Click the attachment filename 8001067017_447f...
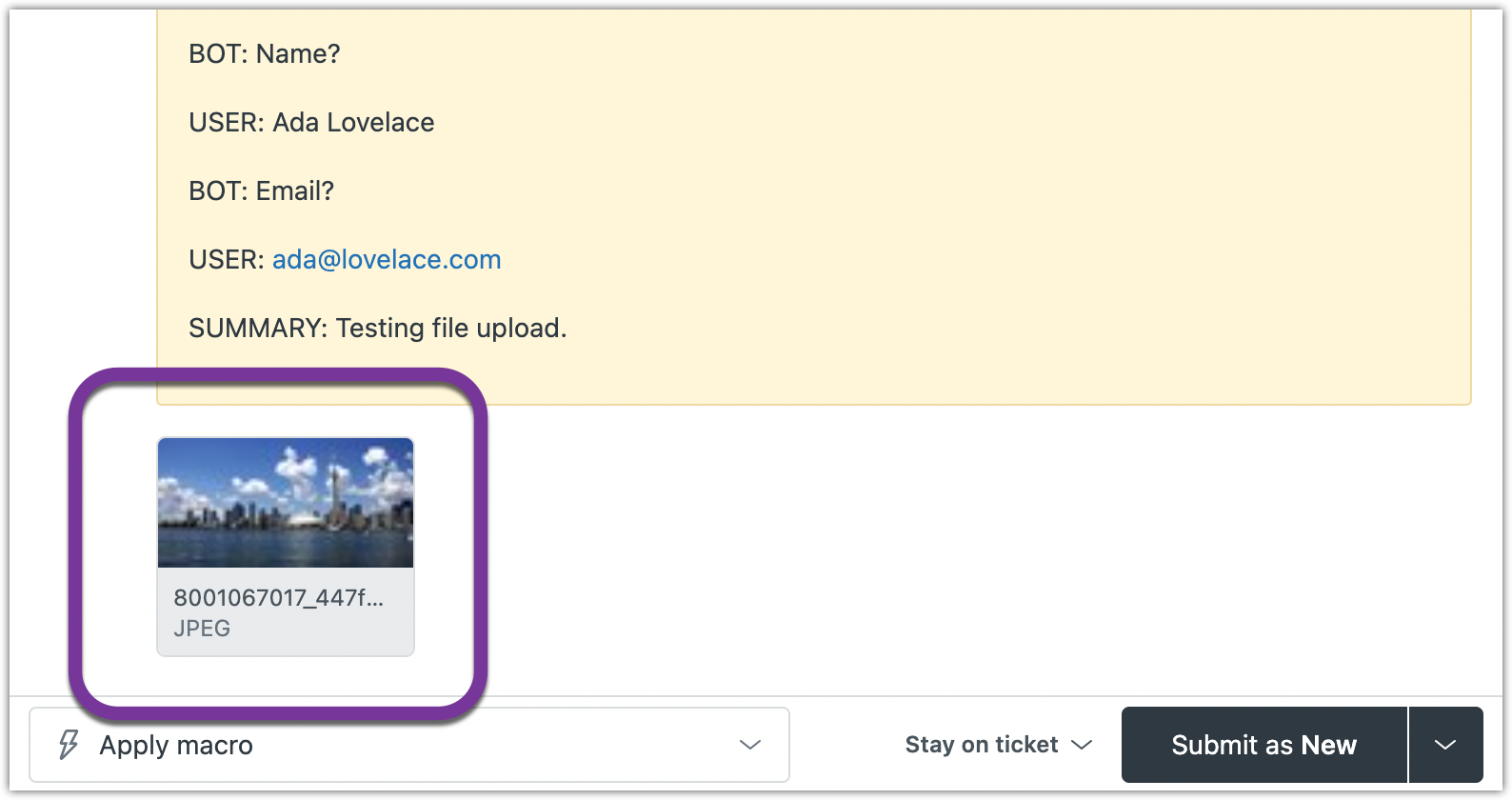 (278, 598)
